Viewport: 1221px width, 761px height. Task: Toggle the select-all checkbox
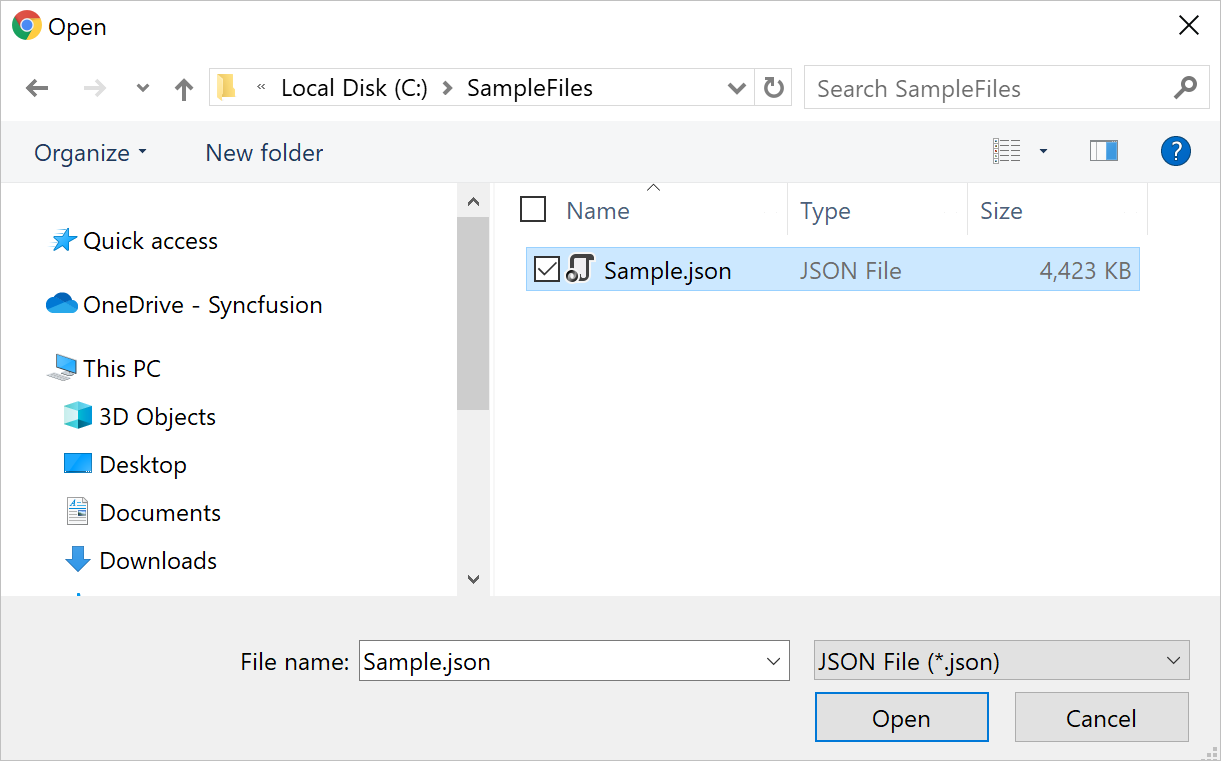[533, 210]
